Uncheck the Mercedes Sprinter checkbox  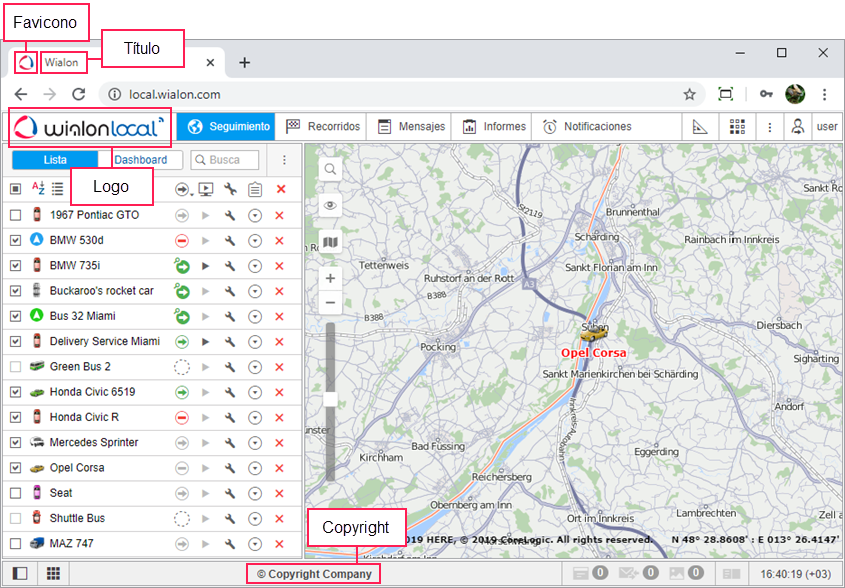[15, 442]
